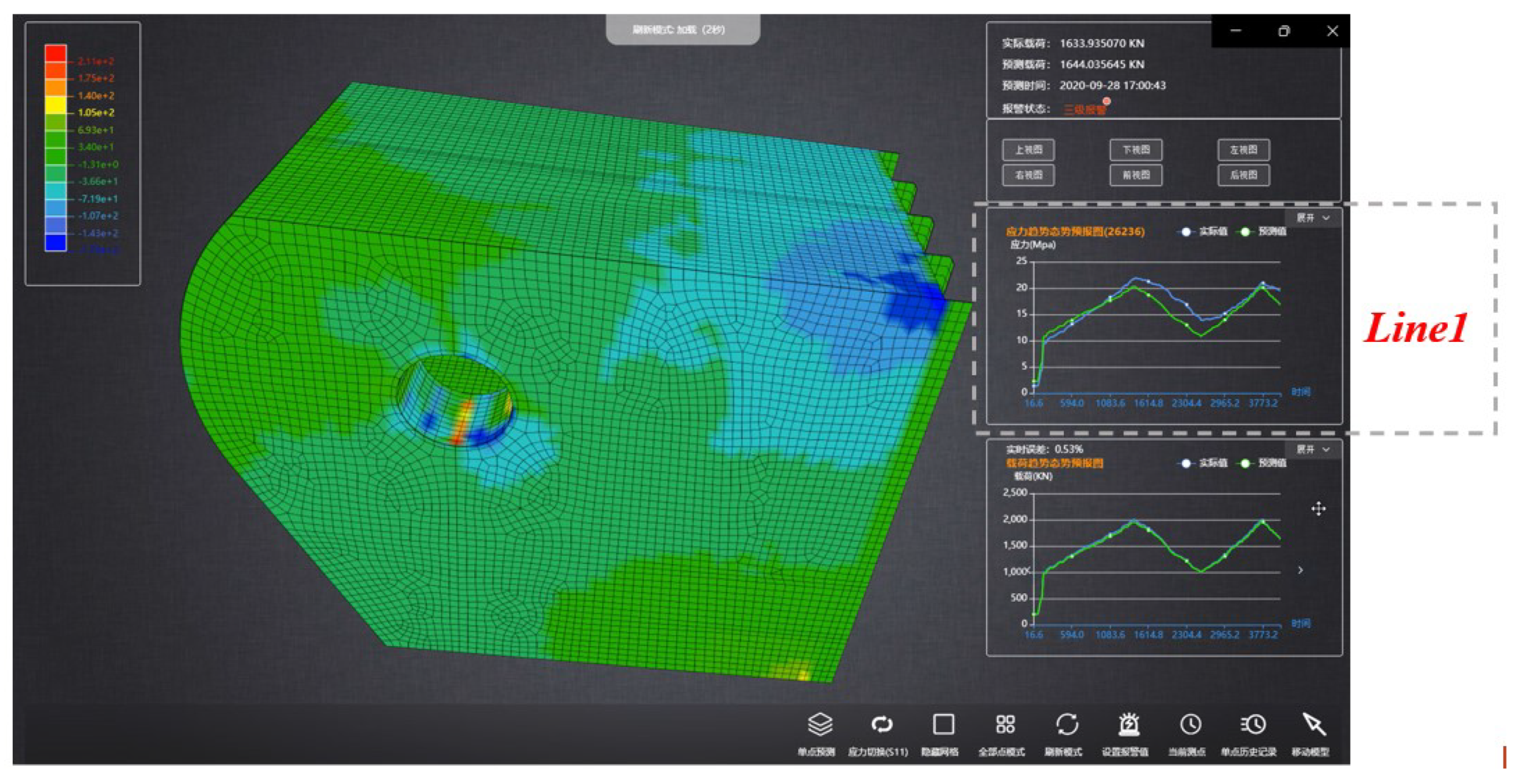Click right chevron beside the load chart
This screenshot has width=1520, height=784.
click(1300, 570)
